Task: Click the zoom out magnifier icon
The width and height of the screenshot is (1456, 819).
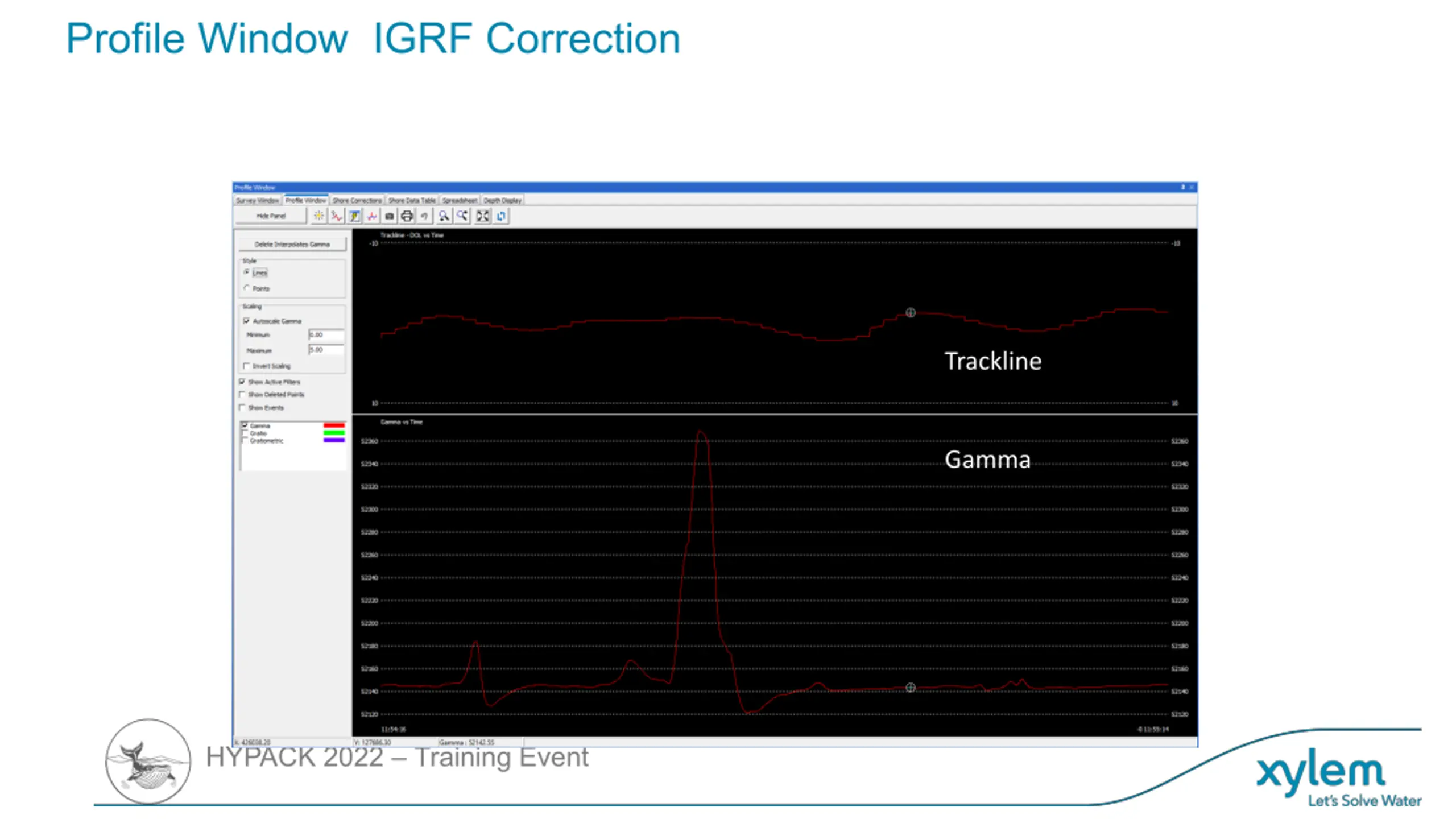Action: 462,216
